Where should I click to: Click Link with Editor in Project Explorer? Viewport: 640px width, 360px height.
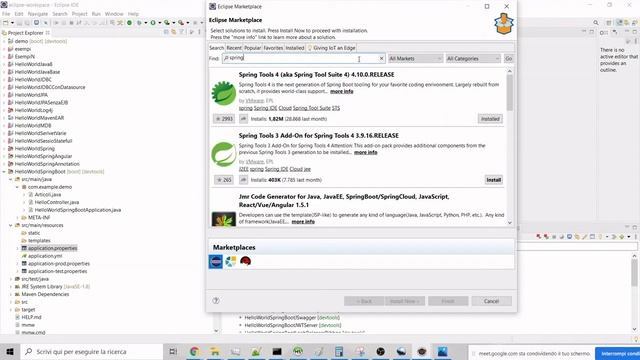(x=173, y=32)
